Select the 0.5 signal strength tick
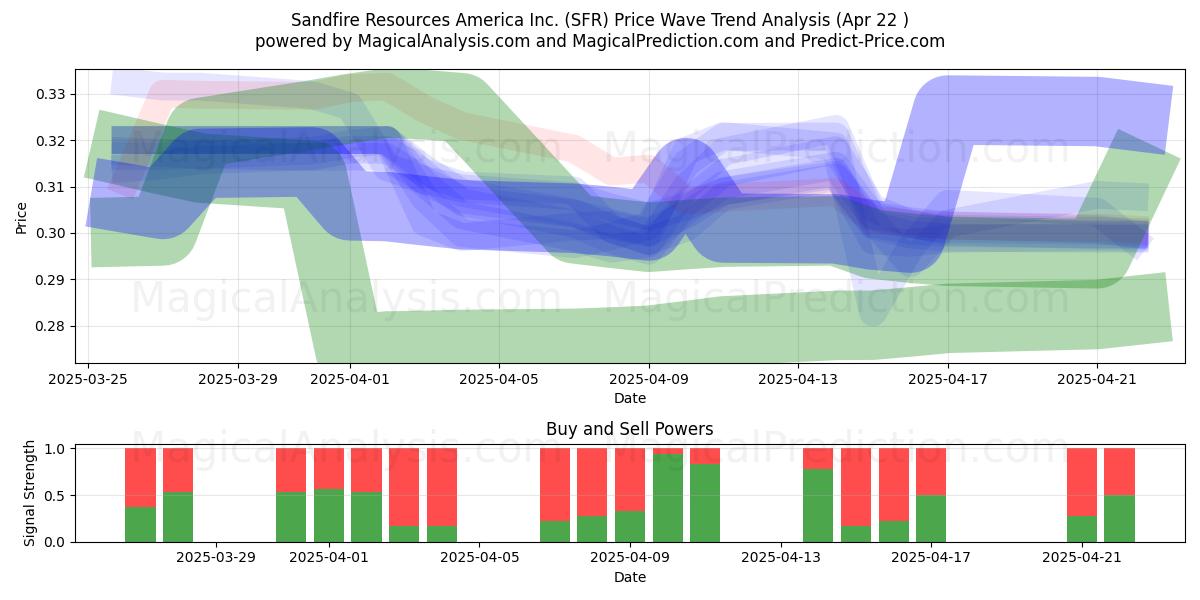 pyautogui.click(x=56, y=495)
